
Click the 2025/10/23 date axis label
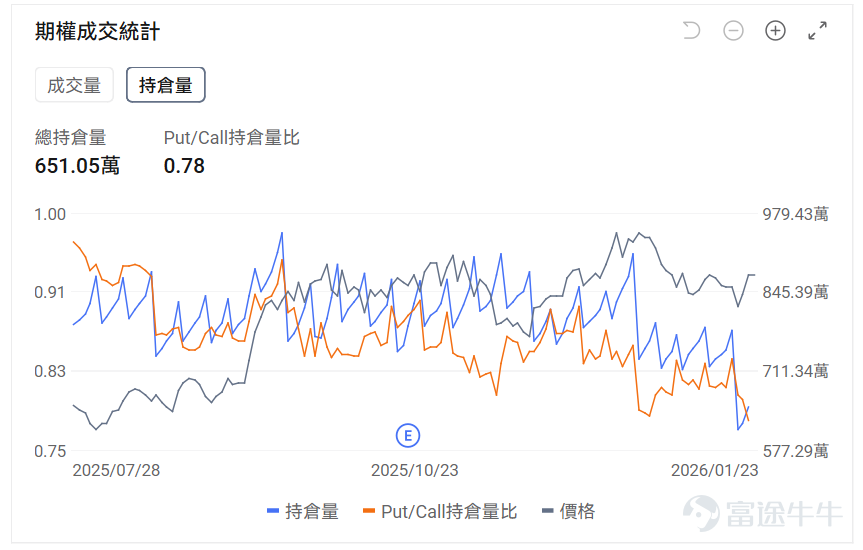(414, 470)
